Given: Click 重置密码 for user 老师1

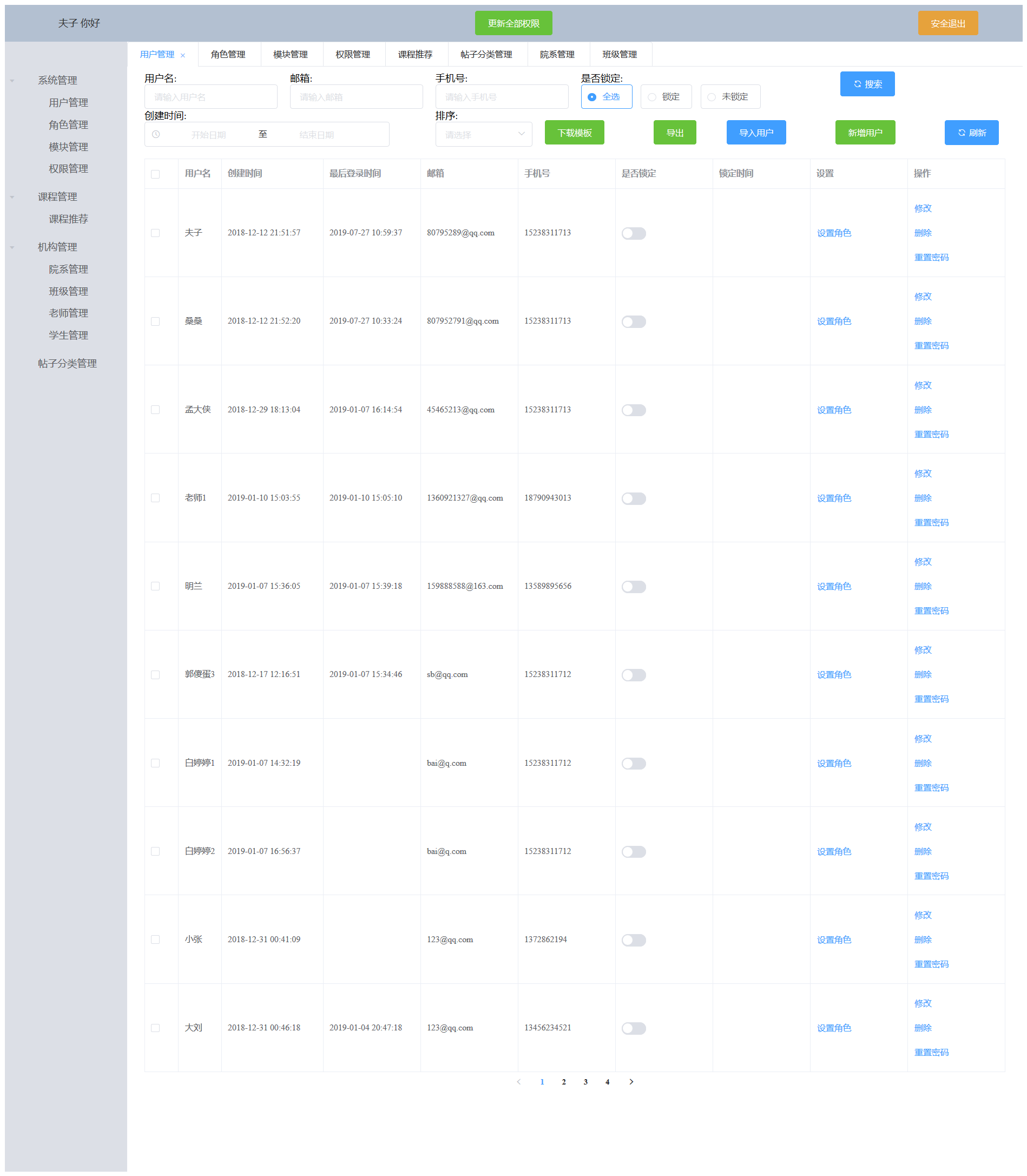Looking at the screenshot, I should [x=931, y=522].
